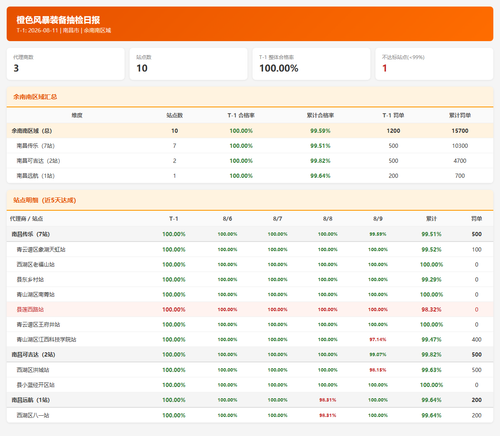Image resolution: width=500 pixels, height=436 pixels.
Task: Select the cumulative rate 99.29%
Action: 431,279
